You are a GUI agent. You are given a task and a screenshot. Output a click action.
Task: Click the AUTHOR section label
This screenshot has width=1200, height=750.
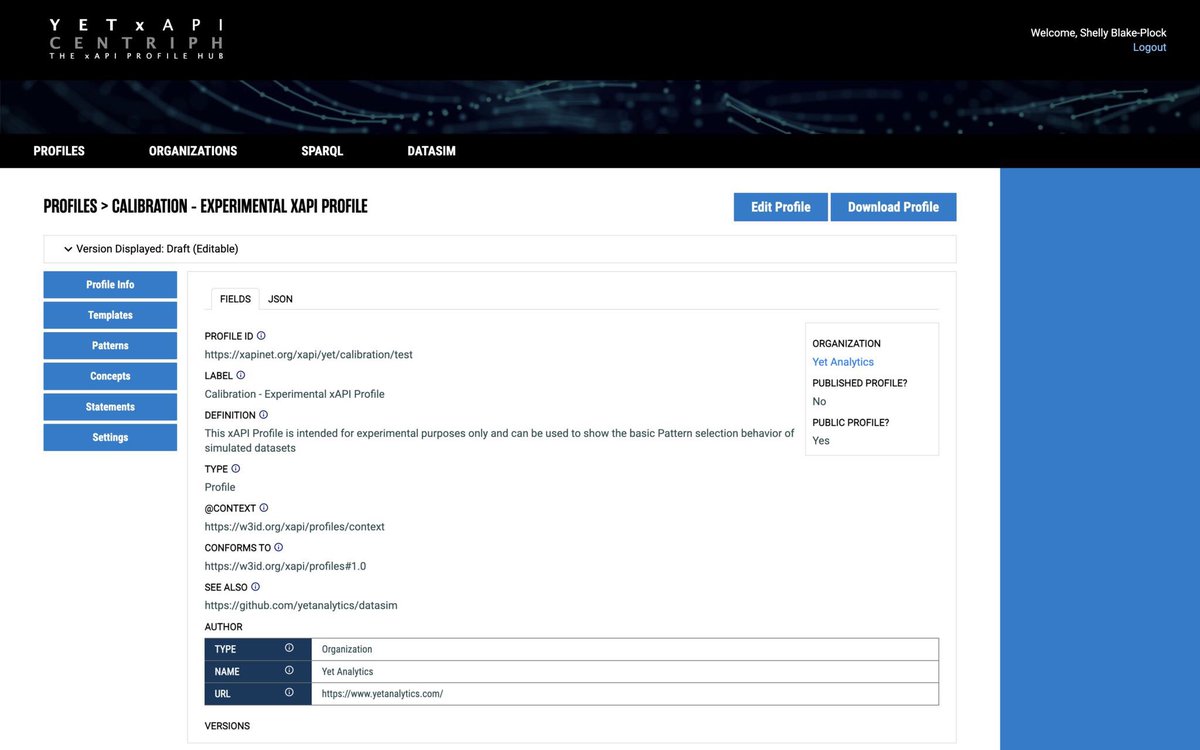224,627
